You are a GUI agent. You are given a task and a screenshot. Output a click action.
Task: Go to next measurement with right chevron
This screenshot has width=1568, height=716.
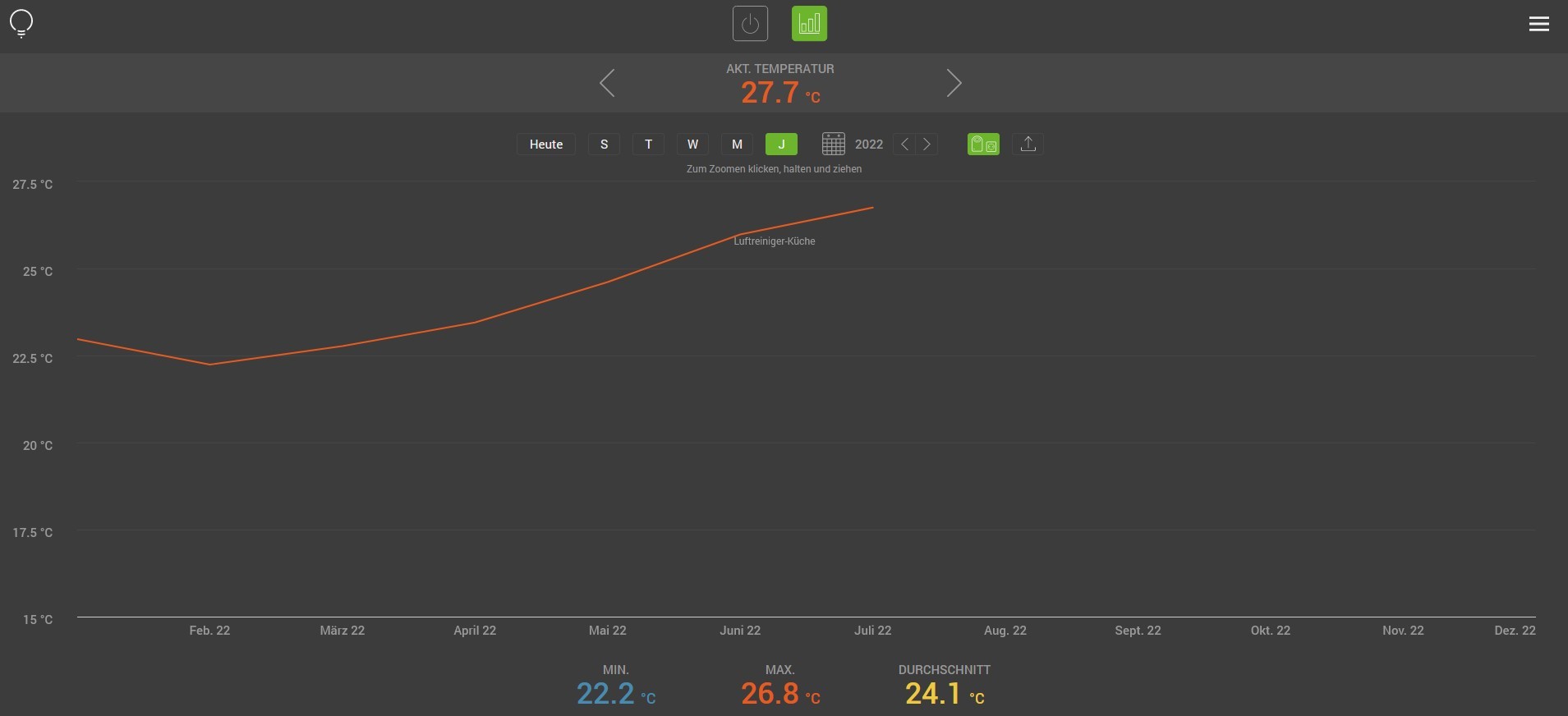pos(954,83)
